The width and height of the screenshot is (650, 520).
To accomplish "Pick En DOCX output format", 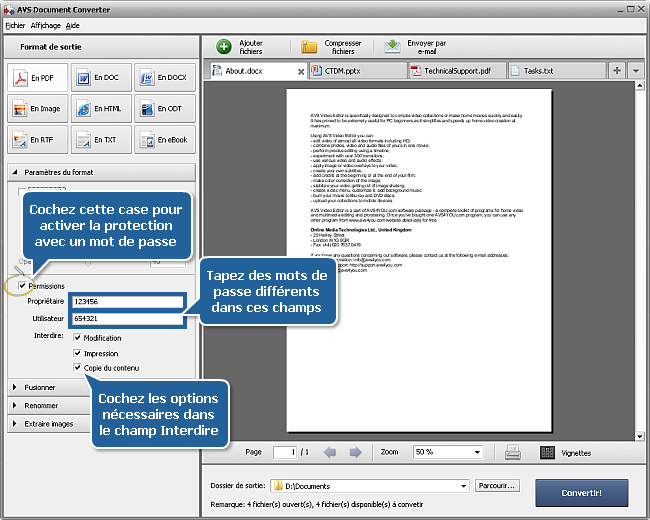I will click(x=165, y=78).
